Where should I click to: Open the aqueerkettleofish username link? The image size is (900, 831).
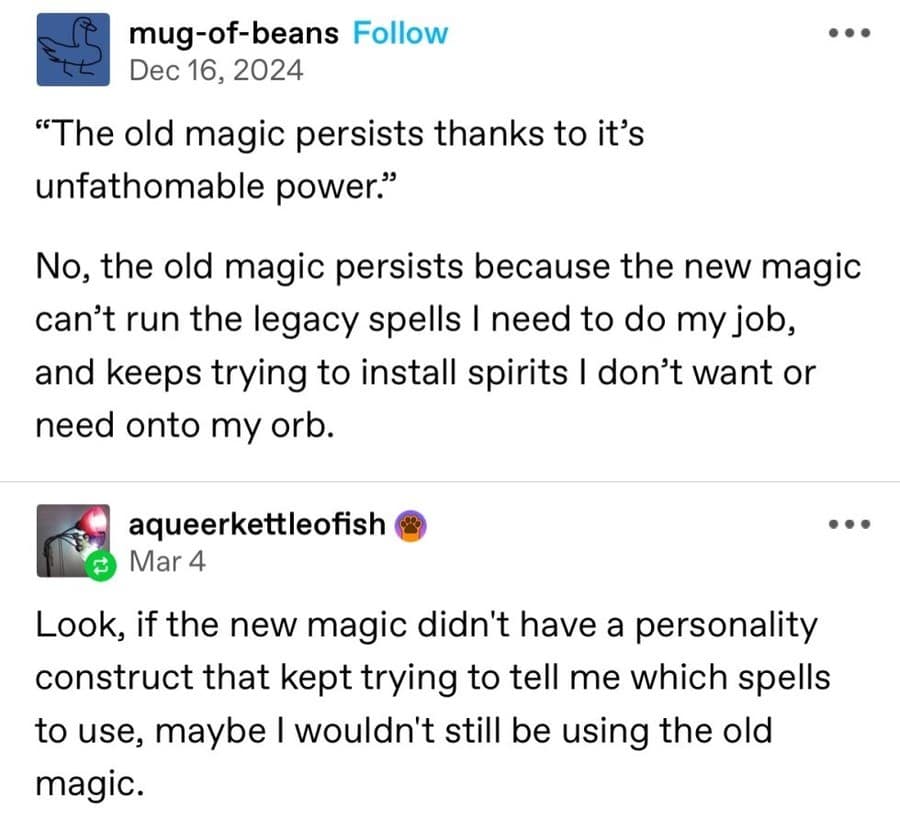pyautogui.click(x=258, y=523)
